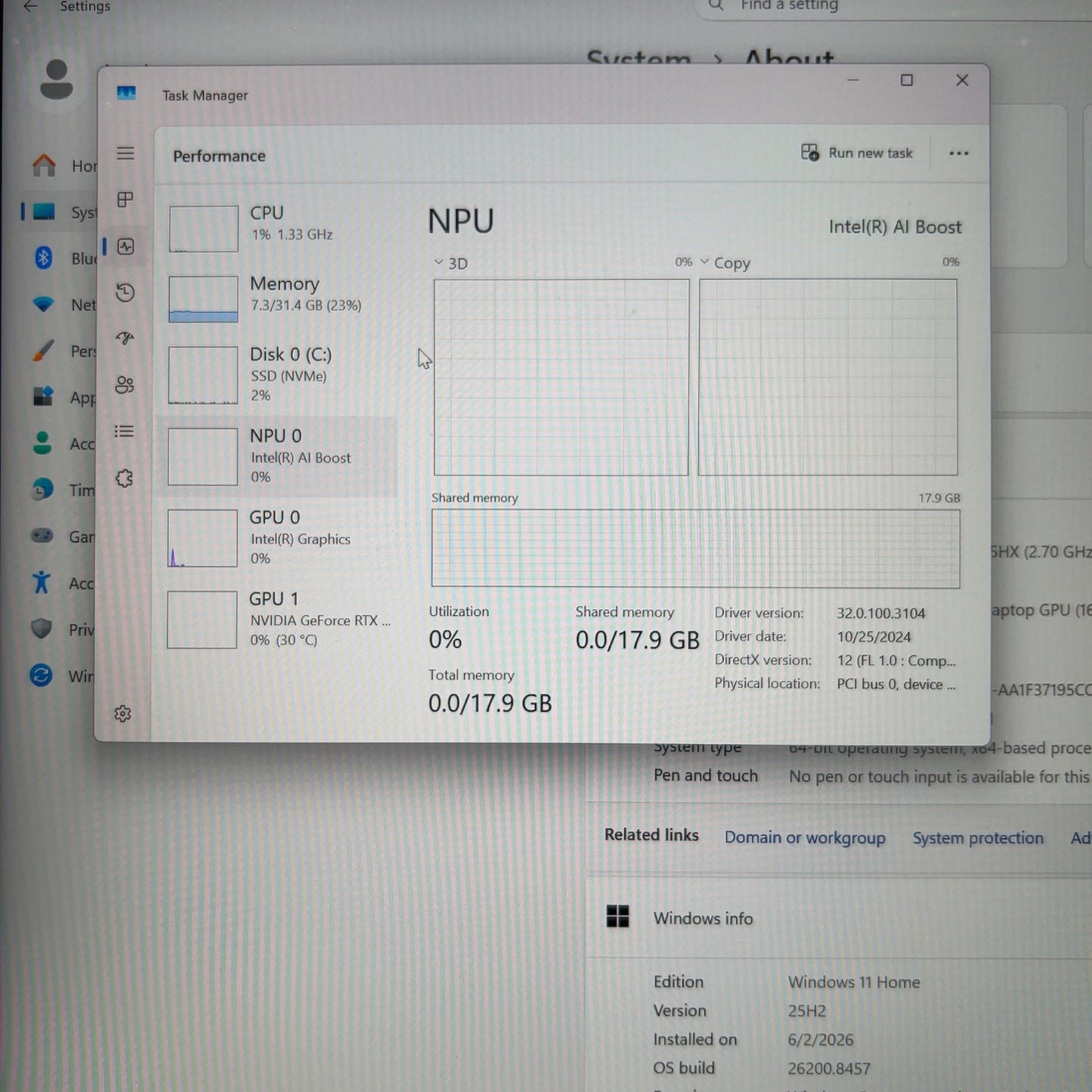Click Domain or workgroup link
Image resolution: width=1092 pixels, height=1092 pixels.
point(805,837)
